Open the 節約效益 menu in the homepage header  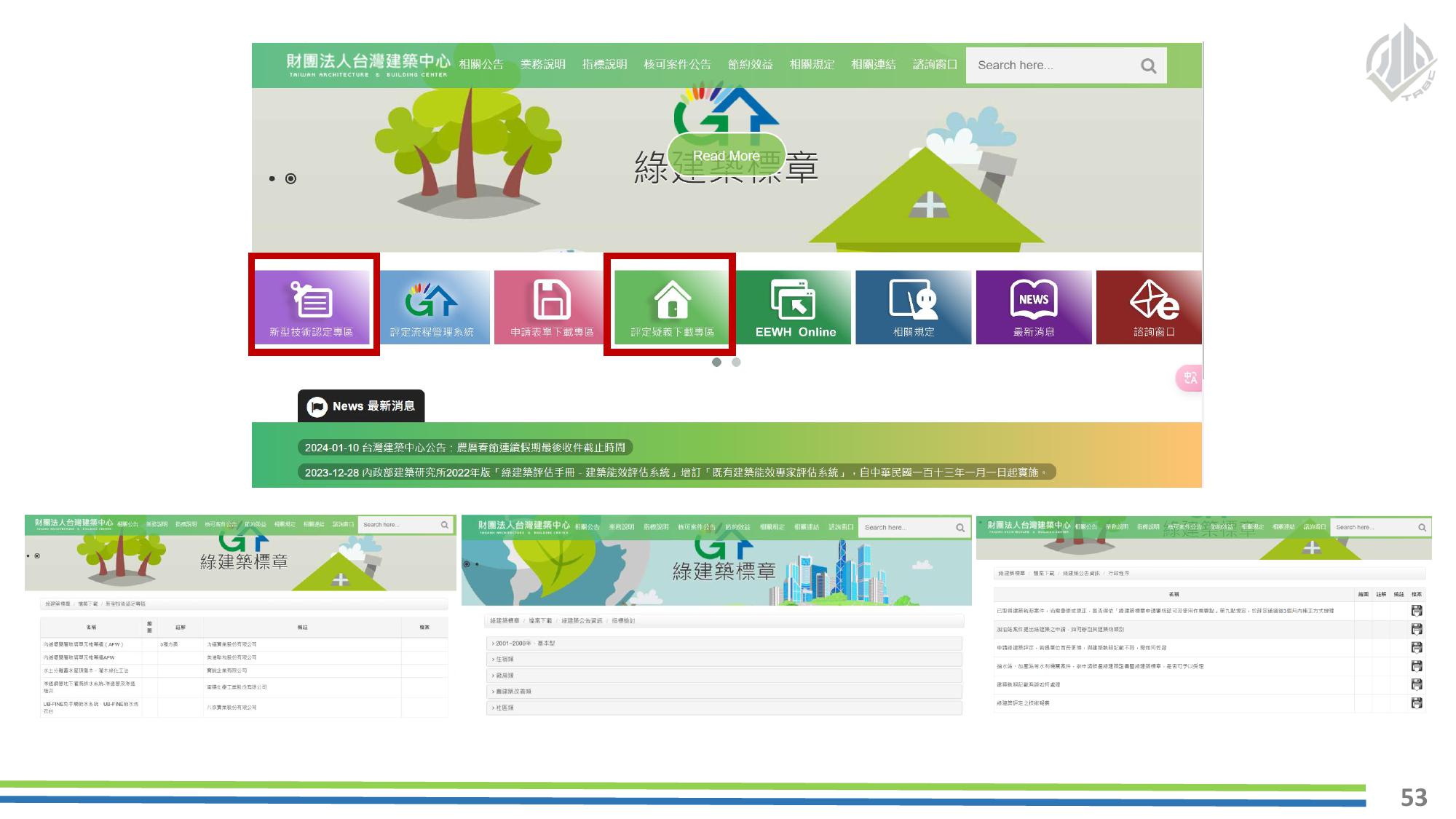tap(751, 65)
